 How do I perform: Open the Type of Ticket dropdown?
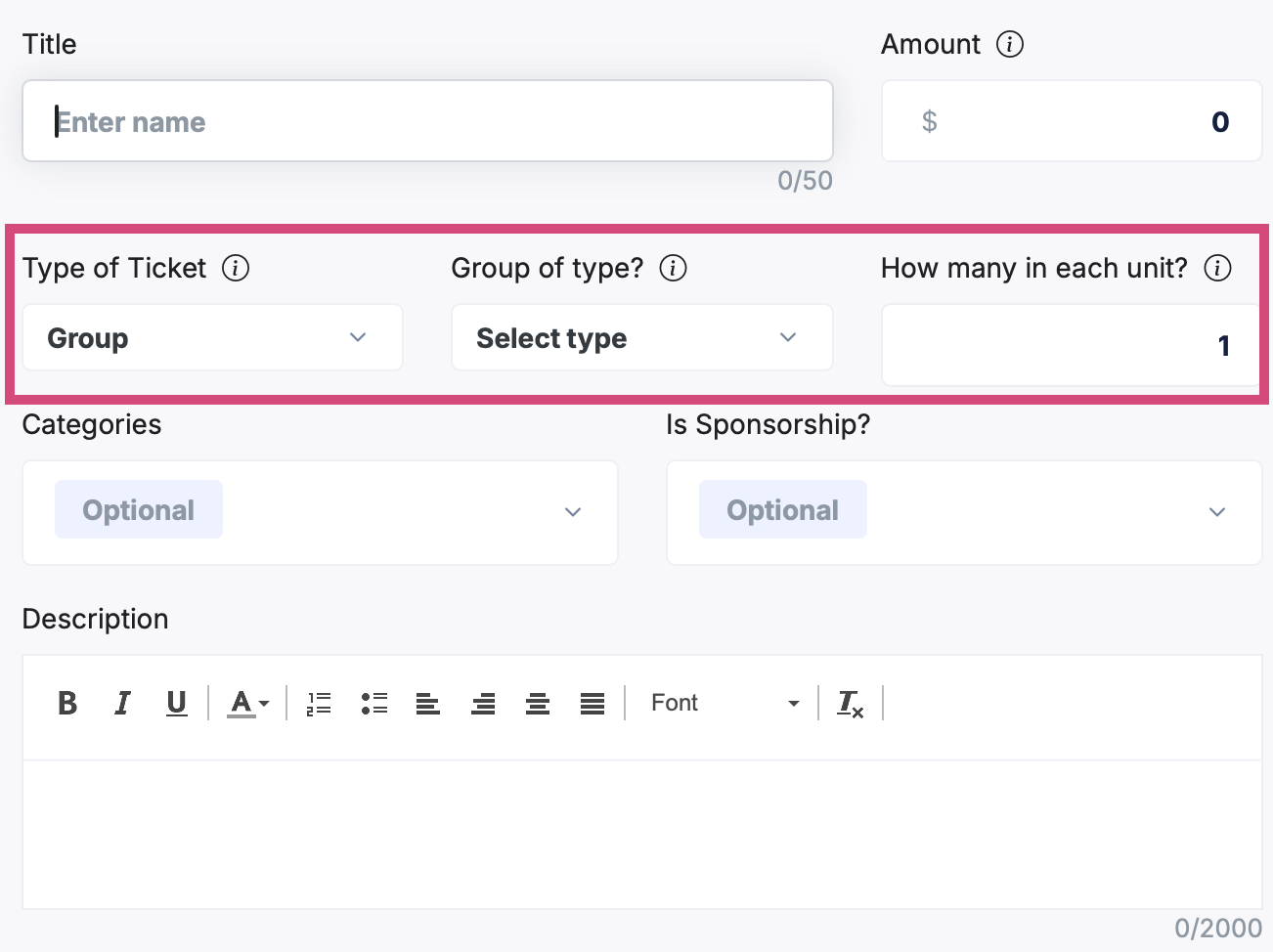pos(212,337)
